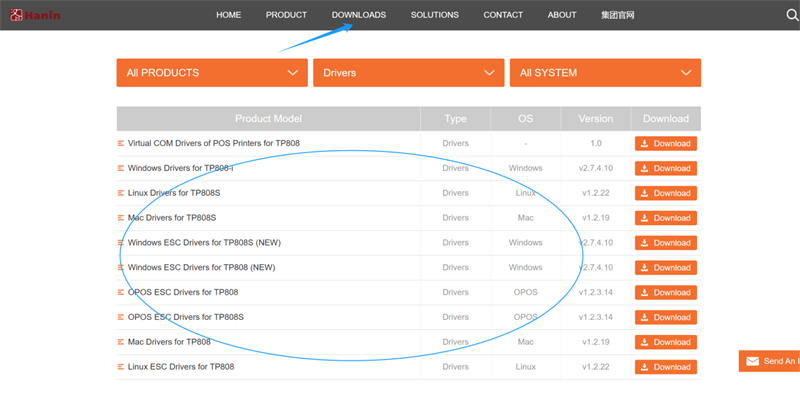This screenshot has height=405, width=800.
Task: Download Linux ESC Drivers for TP808
Action: tap(666, 367)
